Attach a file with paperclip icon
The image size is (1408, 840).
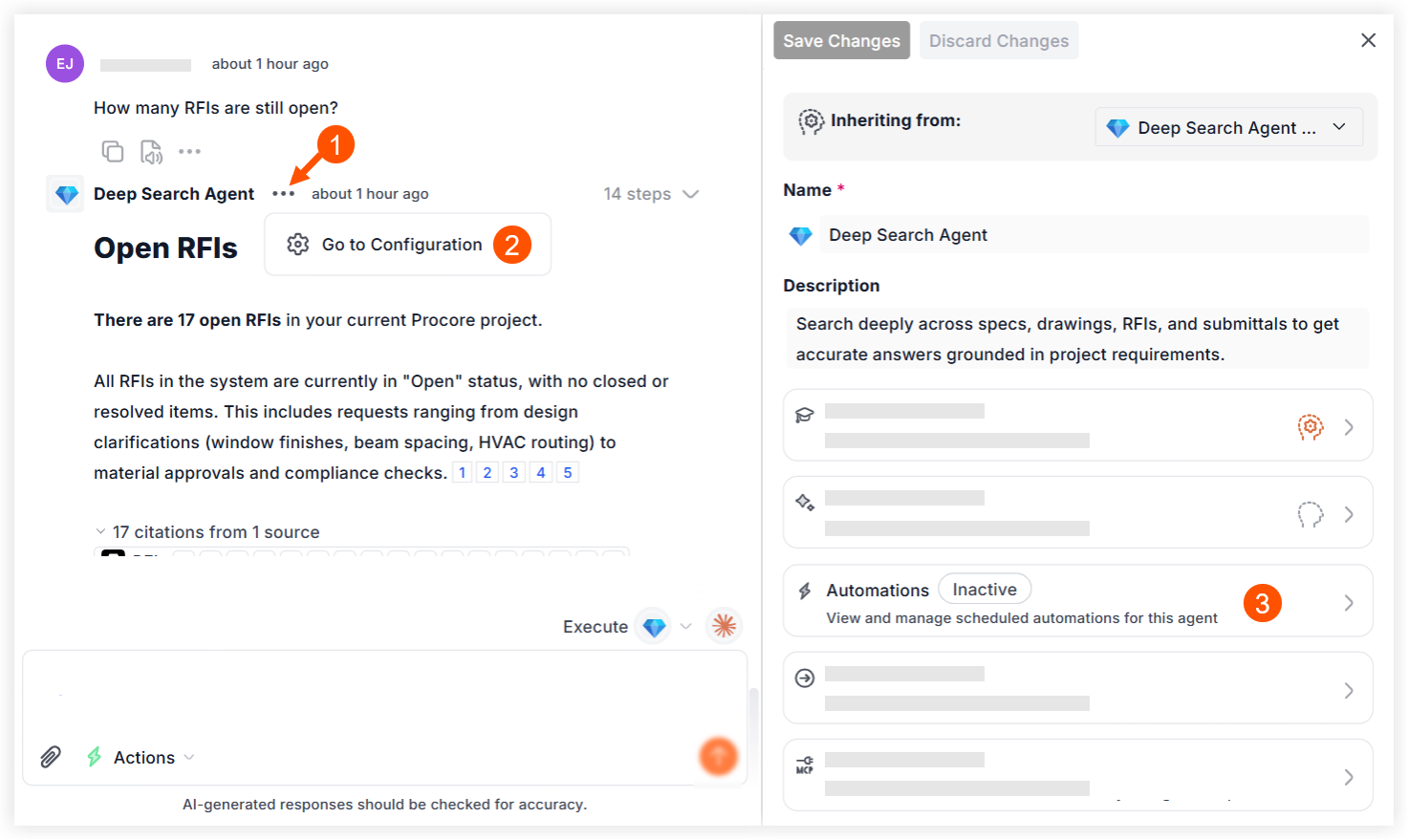[51, 757]
